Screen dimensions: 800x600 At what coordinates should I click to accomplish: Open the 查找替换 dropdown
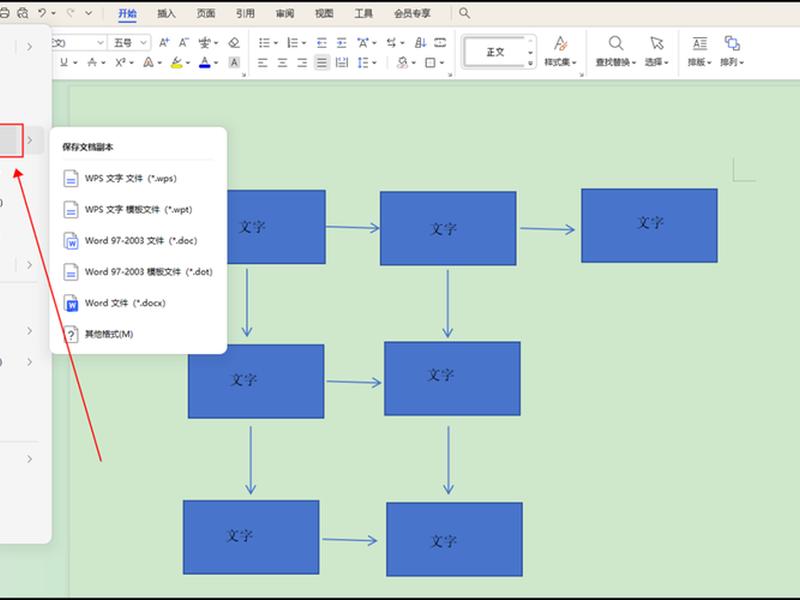pos(616,62)
